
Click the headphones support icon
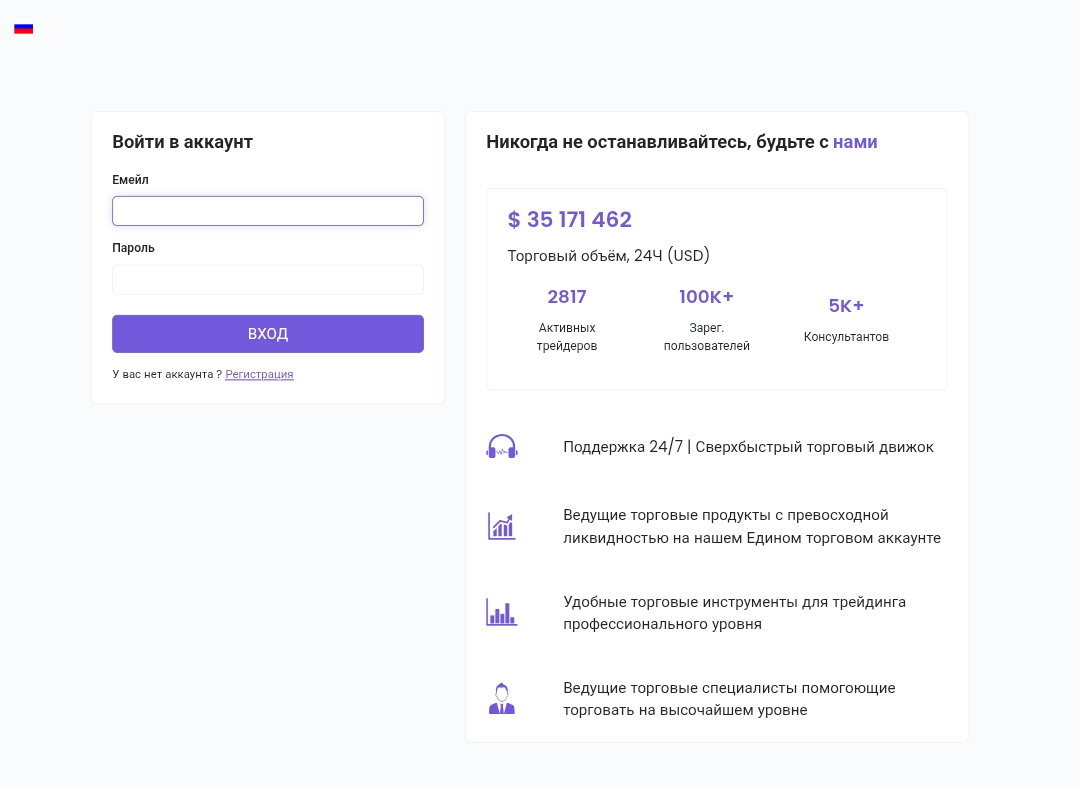(x=502, y=447)
